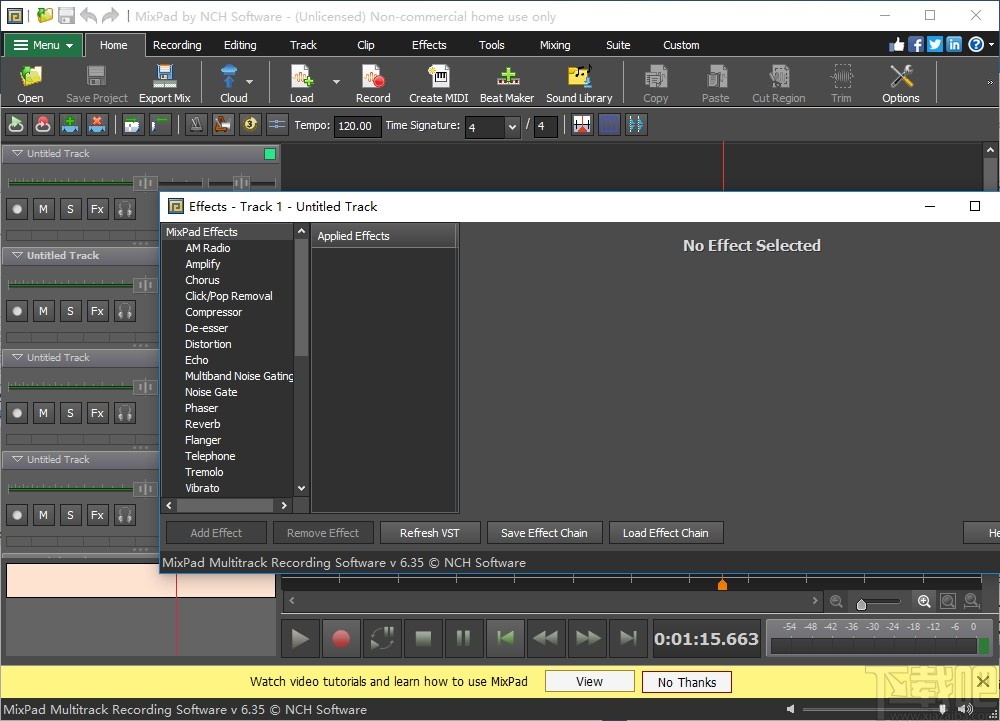
Task: Open the Sound Library
Action: point(579,84)
